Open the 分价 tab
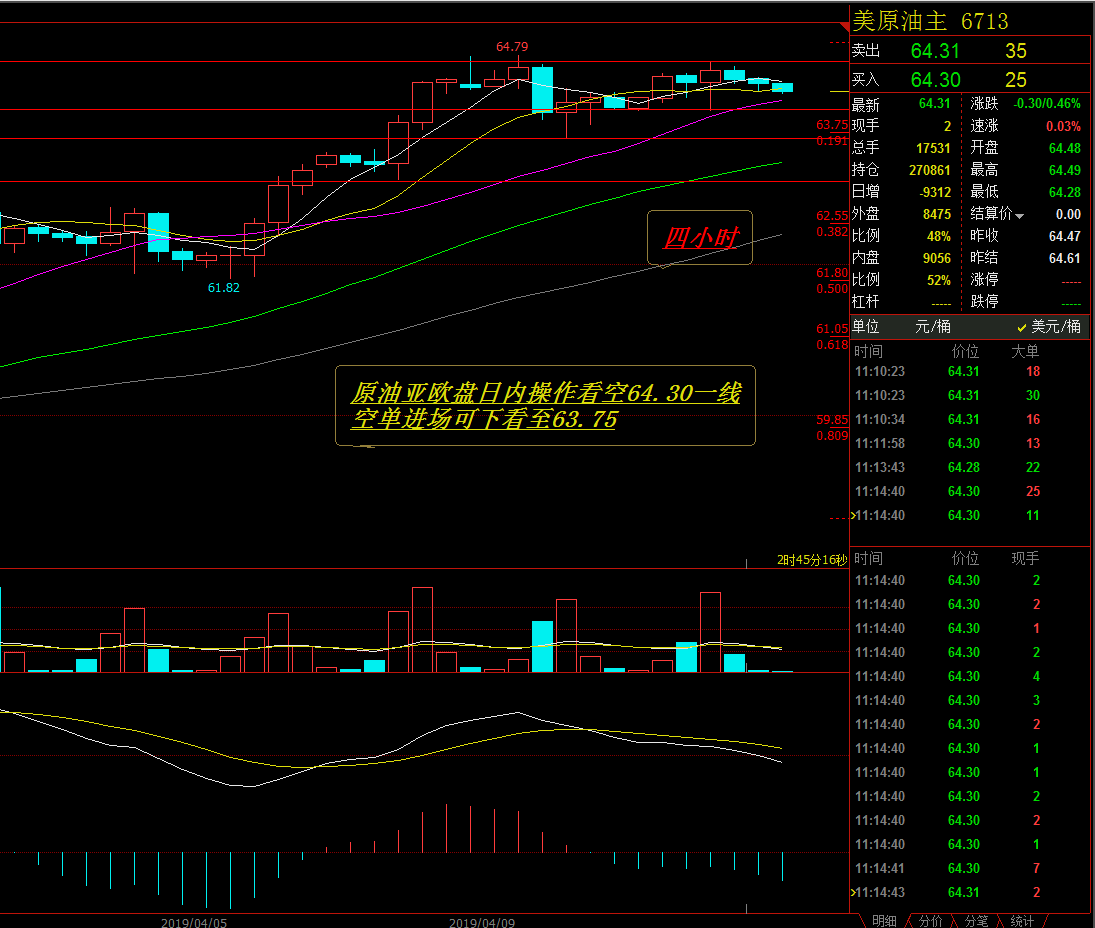Image resolution: width=1095 pixels, height=928 pixels. click(x=930, y=920)
